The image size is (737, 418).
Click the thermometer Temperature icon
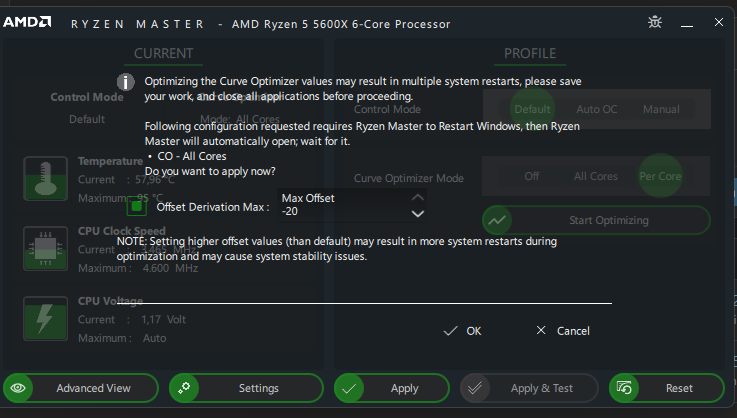(44, 178)
